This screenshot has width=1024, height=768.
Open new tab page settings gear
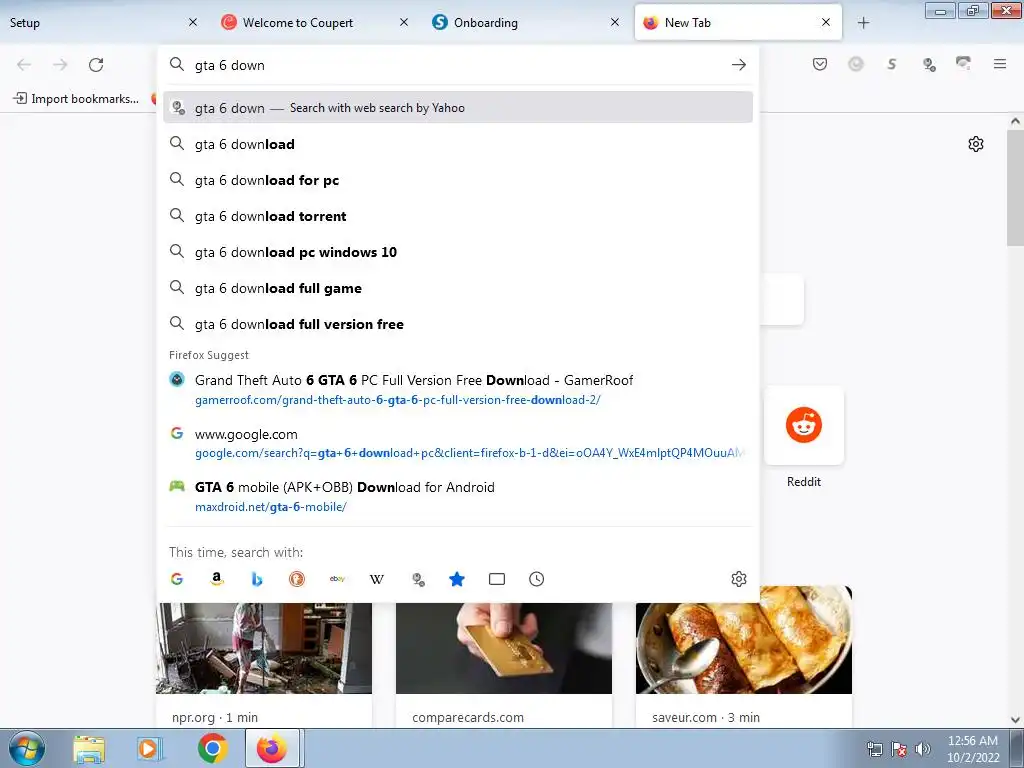pyautogui.click(x=976, y=144)
